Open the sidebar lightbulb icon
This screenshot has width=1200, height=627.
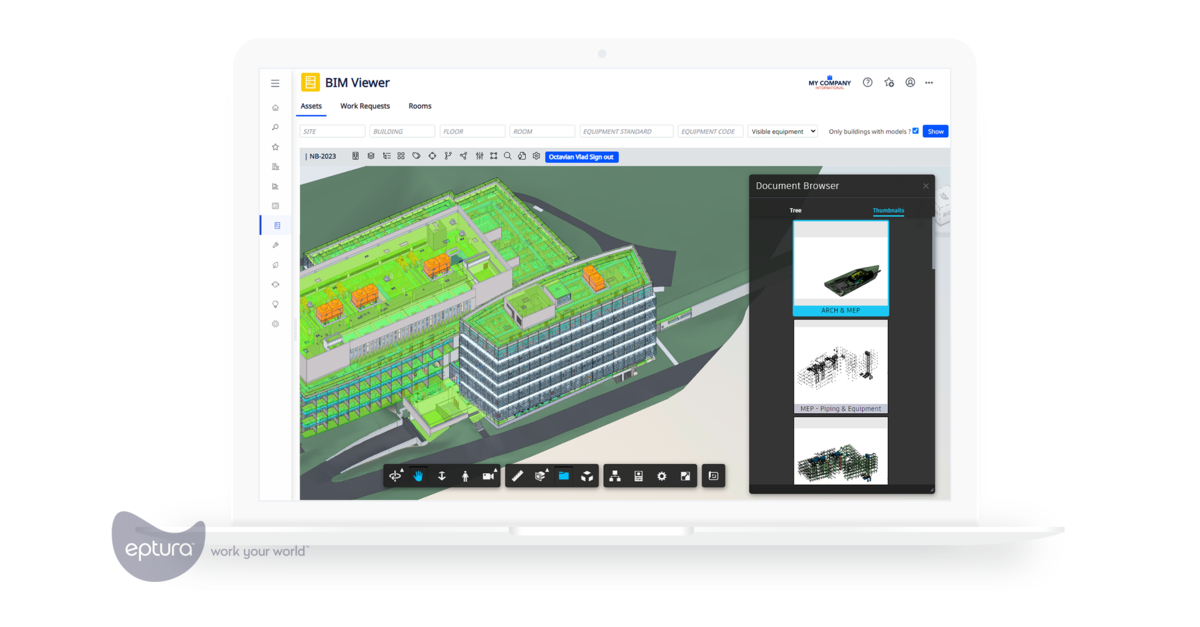[275, 304]
